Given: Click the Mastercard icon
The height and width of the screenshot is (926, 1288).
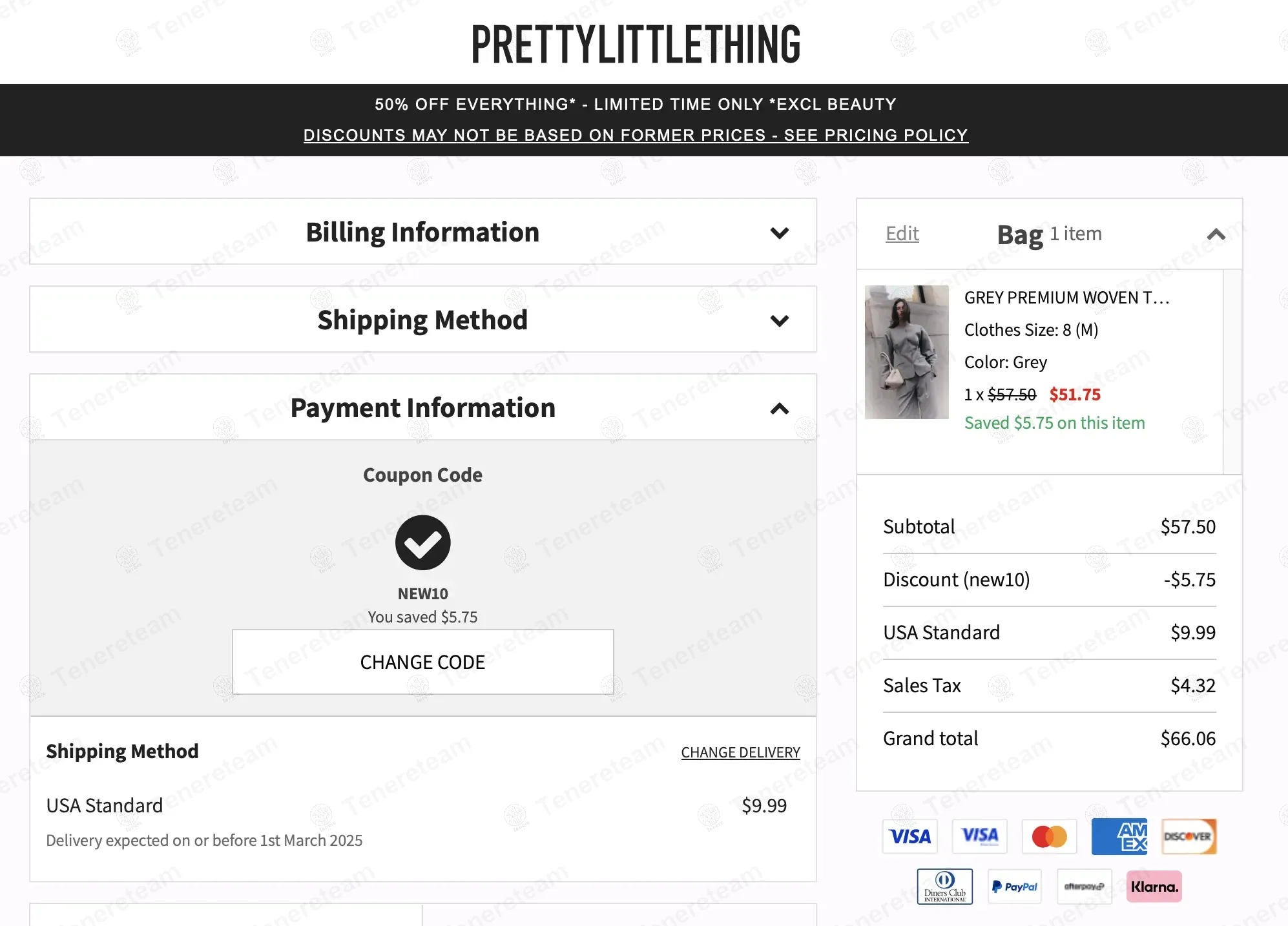Looking at the screenshot, I should 1049,837.
